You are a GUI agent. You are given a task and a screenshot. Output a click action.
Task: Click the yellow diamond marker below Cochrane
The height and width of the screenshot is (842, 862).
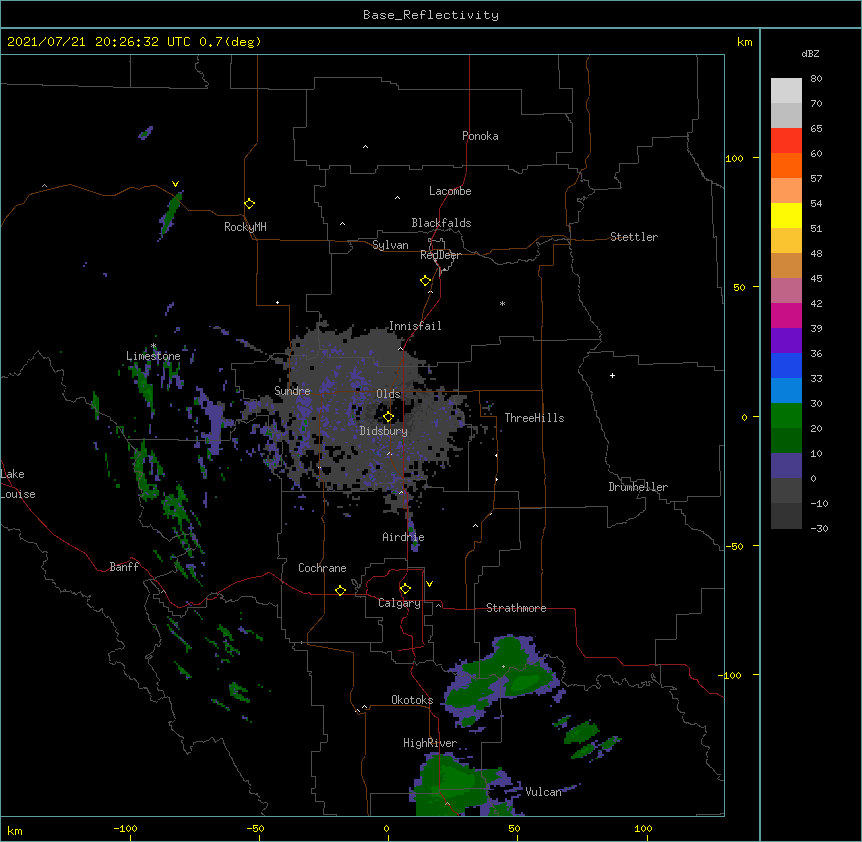[x=340, y=590]
